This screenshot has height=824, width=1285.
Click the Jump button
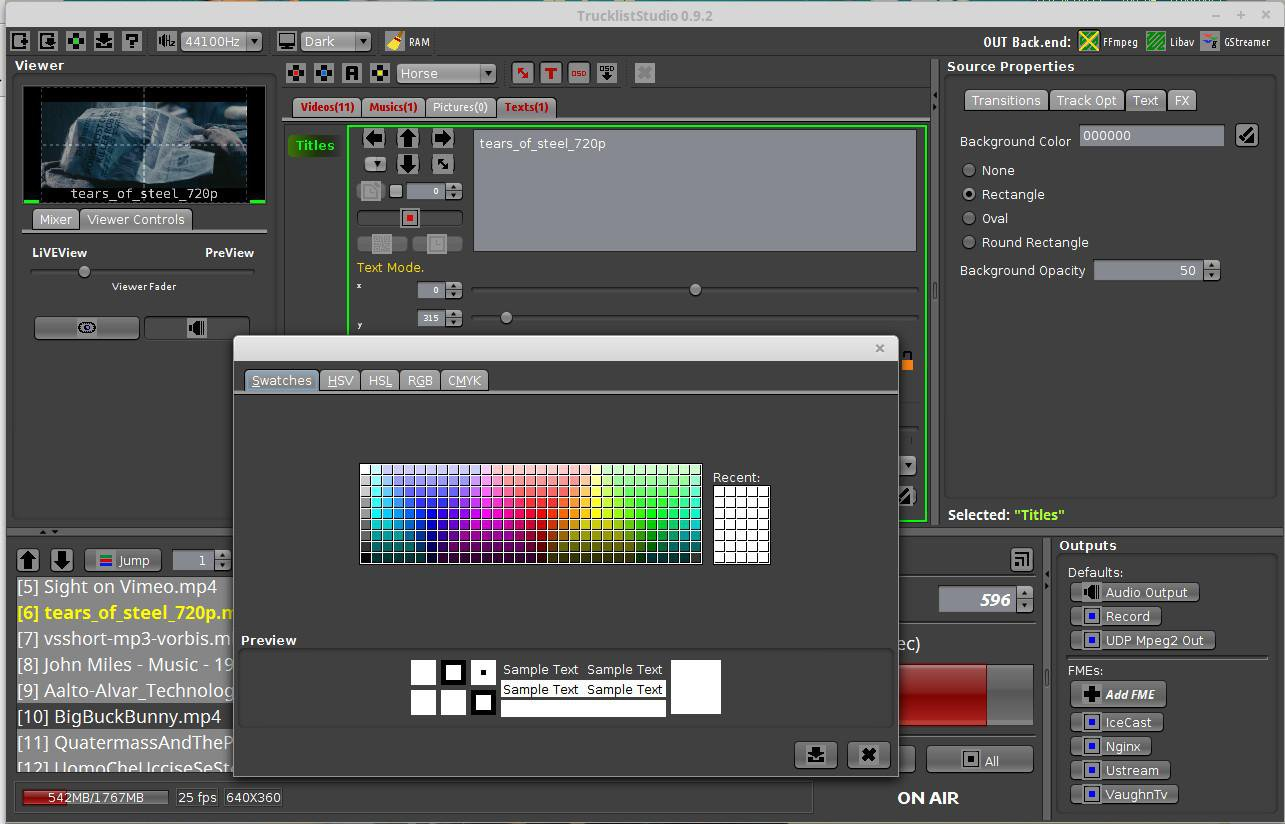click(123, 560)
